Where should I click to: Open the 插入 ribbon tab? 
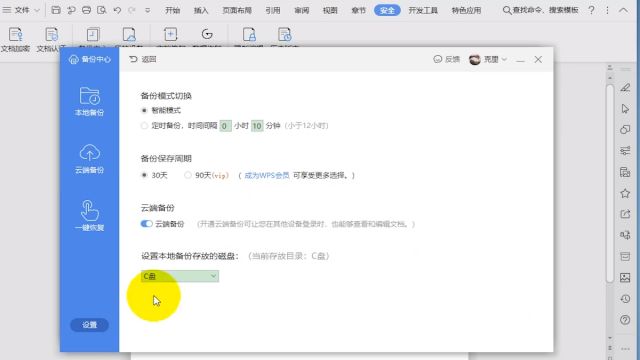pyautogui.click(x=201, y=10)
